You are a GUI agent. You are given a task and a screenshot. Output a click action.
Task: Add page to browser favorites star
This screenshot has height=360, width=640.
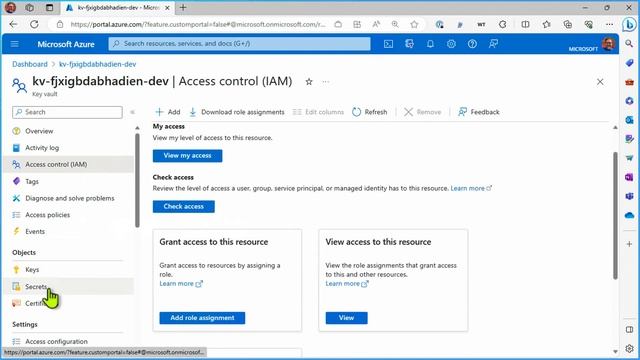point(414,24)
